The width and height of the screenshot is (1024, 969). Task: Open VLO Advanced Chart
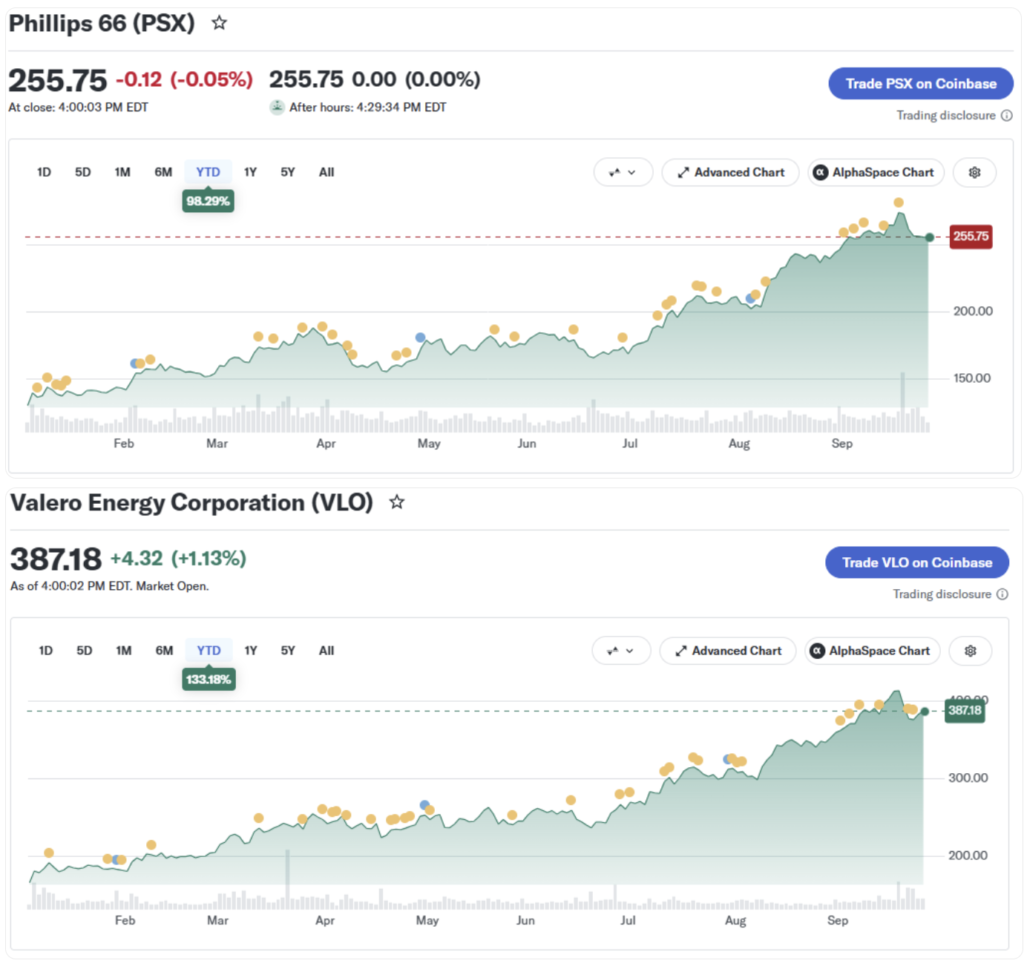(728, 651)
